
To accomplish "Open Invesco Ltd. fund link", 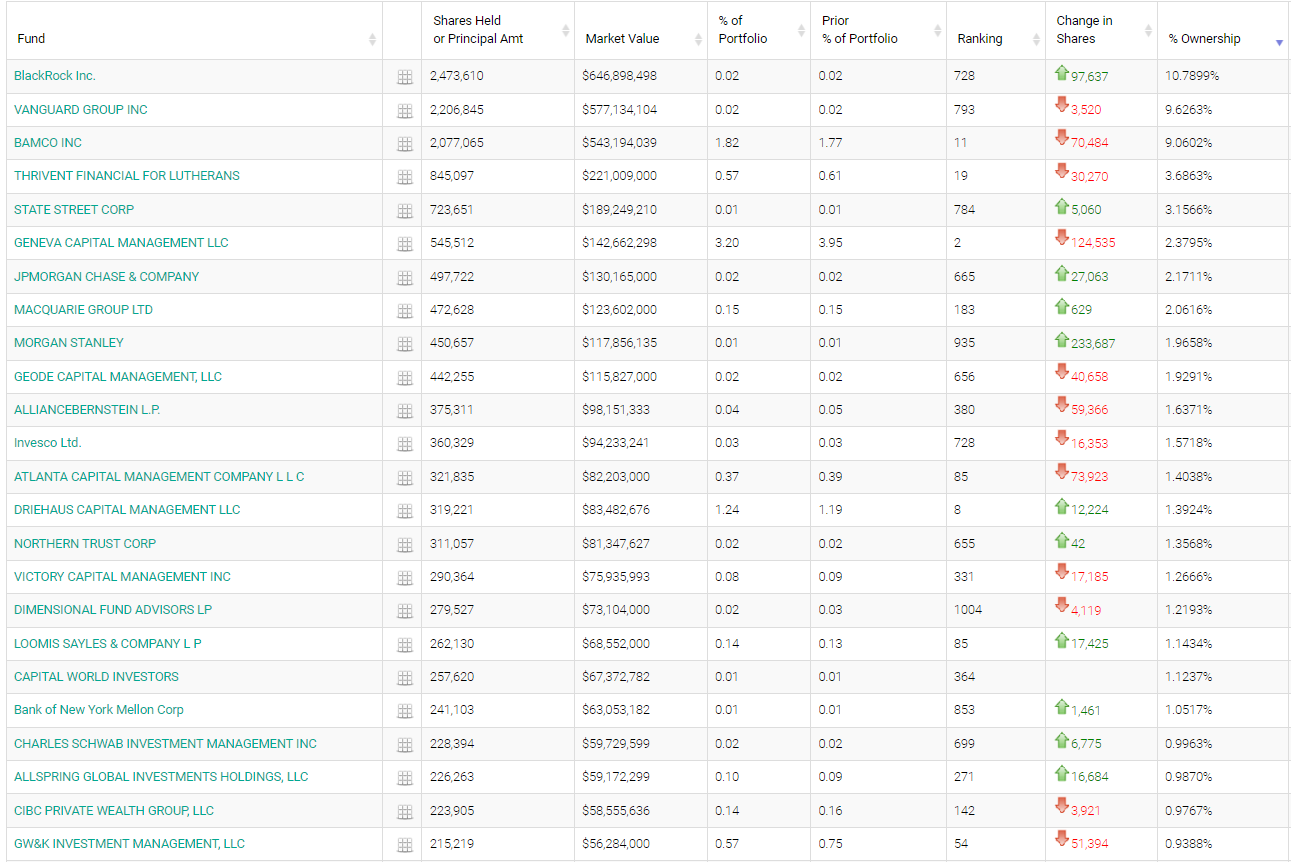I will pos(48,443).
